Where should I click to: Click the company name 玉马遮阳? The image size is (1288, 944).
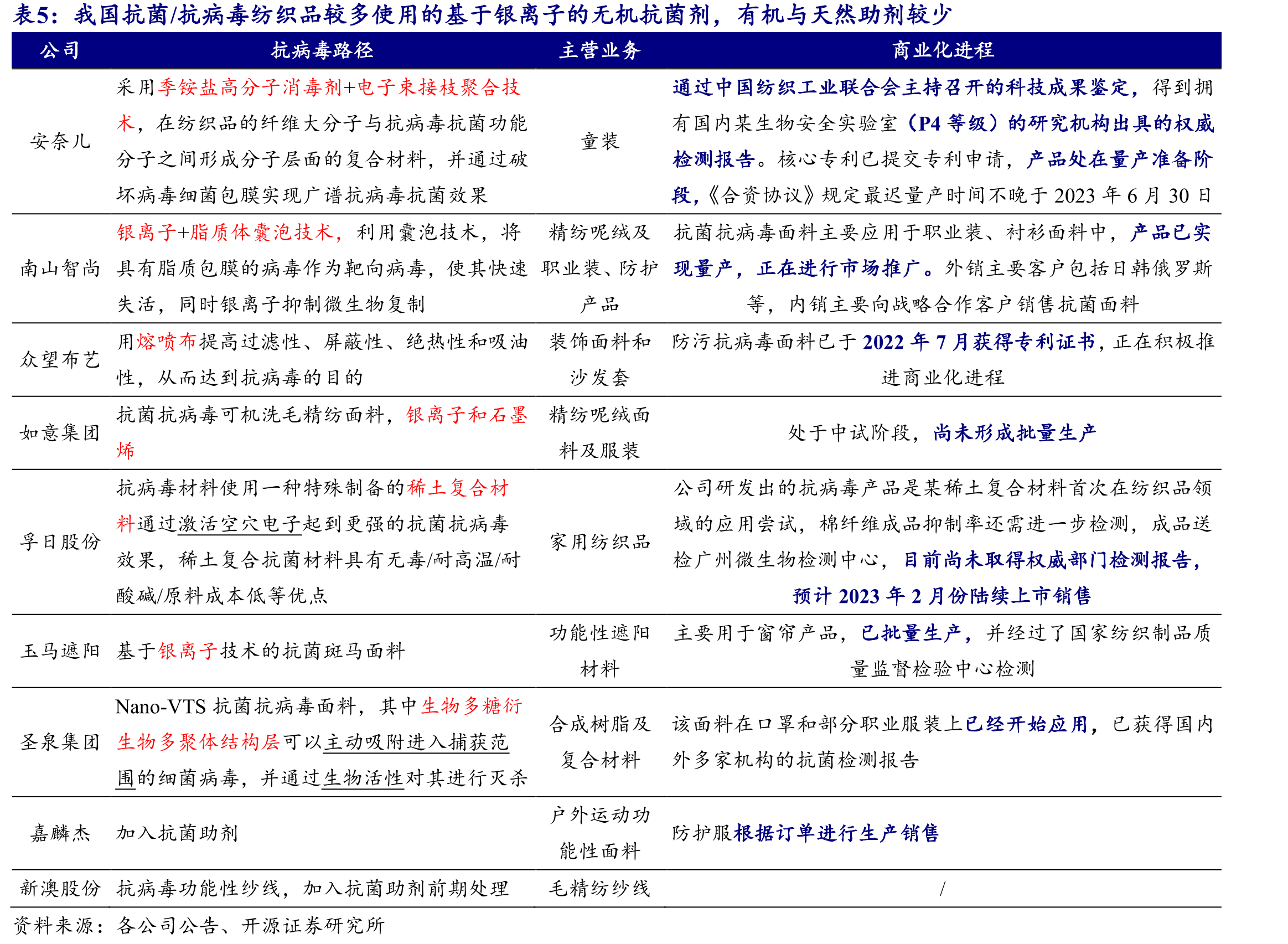(x=60, y=651)
